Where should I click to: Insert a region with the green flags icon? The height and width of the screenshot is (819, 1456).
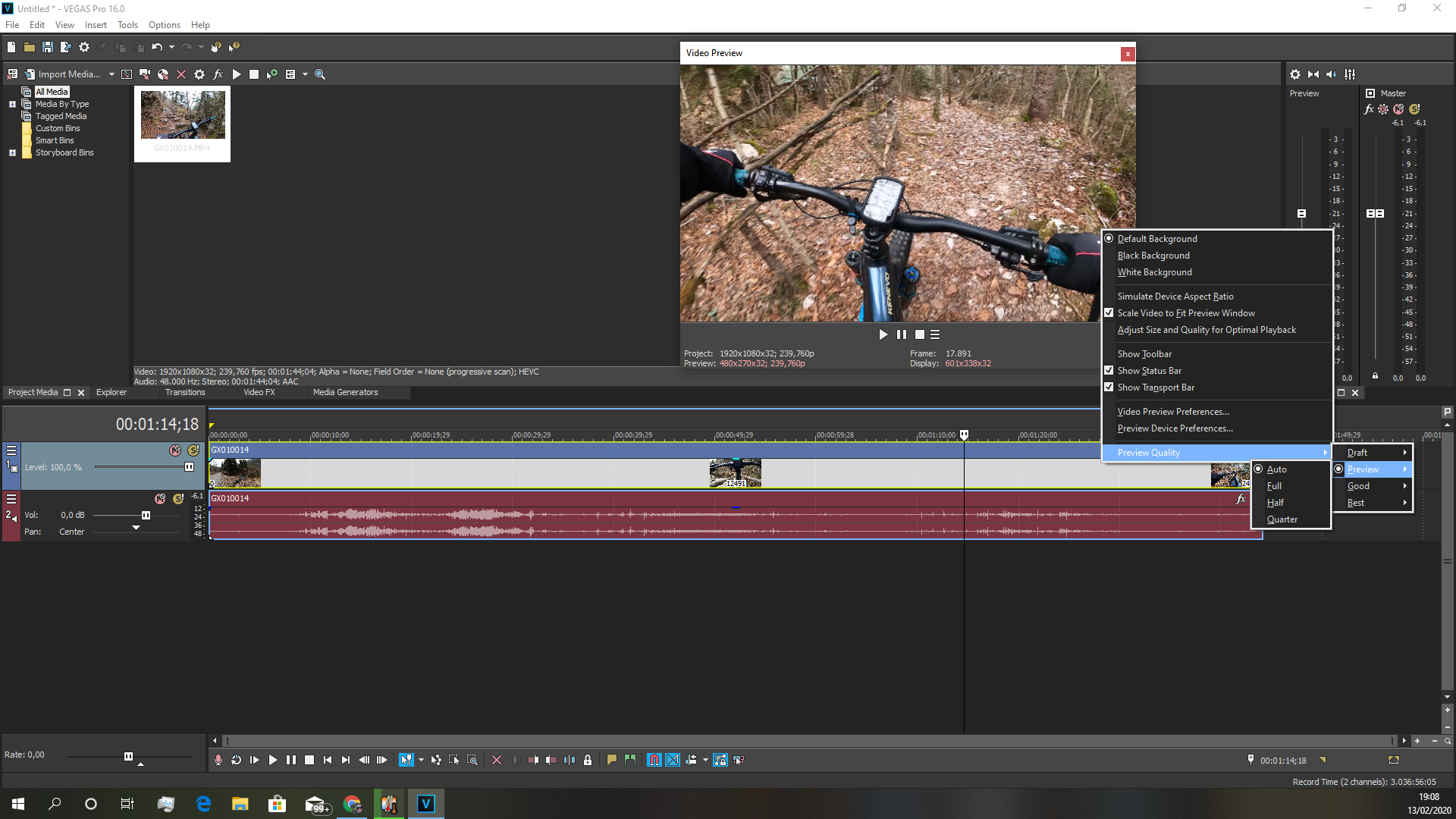tap(630, 760)
